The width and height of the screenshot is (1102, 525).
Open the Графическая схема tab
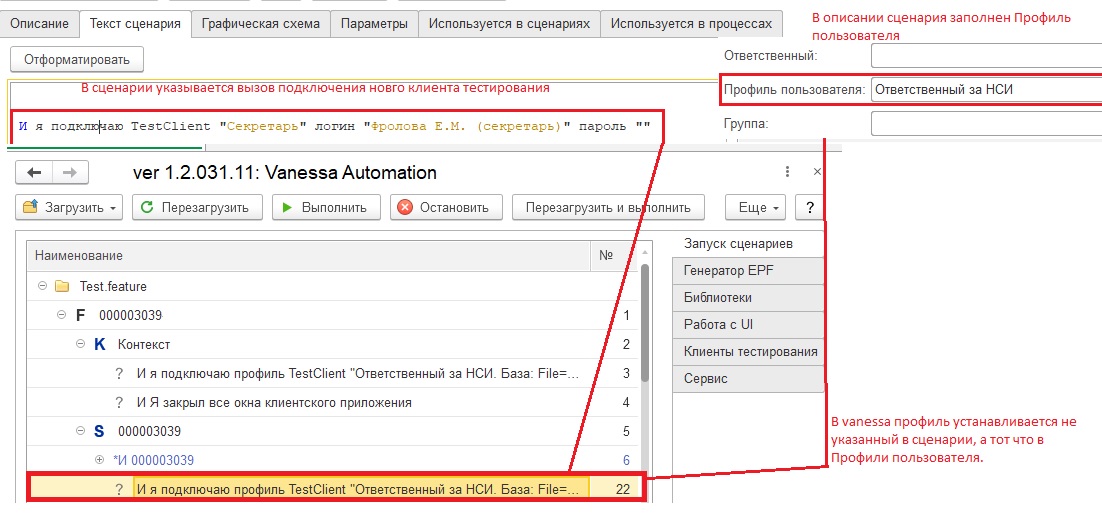pos(260,24)
